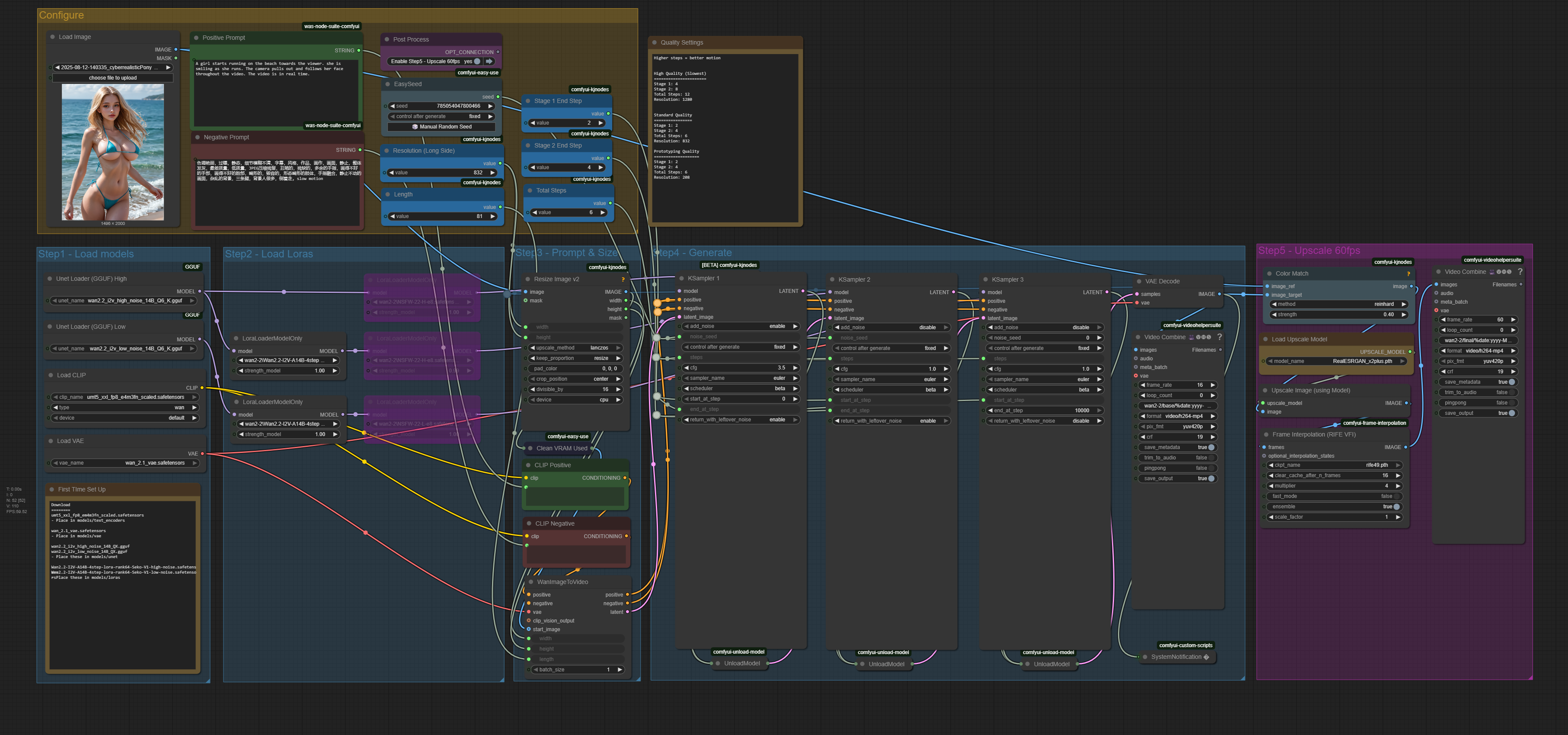1568x735 pixels.
Task: Open help for Resize Image v2 node
Action: [x=623, y=279]
